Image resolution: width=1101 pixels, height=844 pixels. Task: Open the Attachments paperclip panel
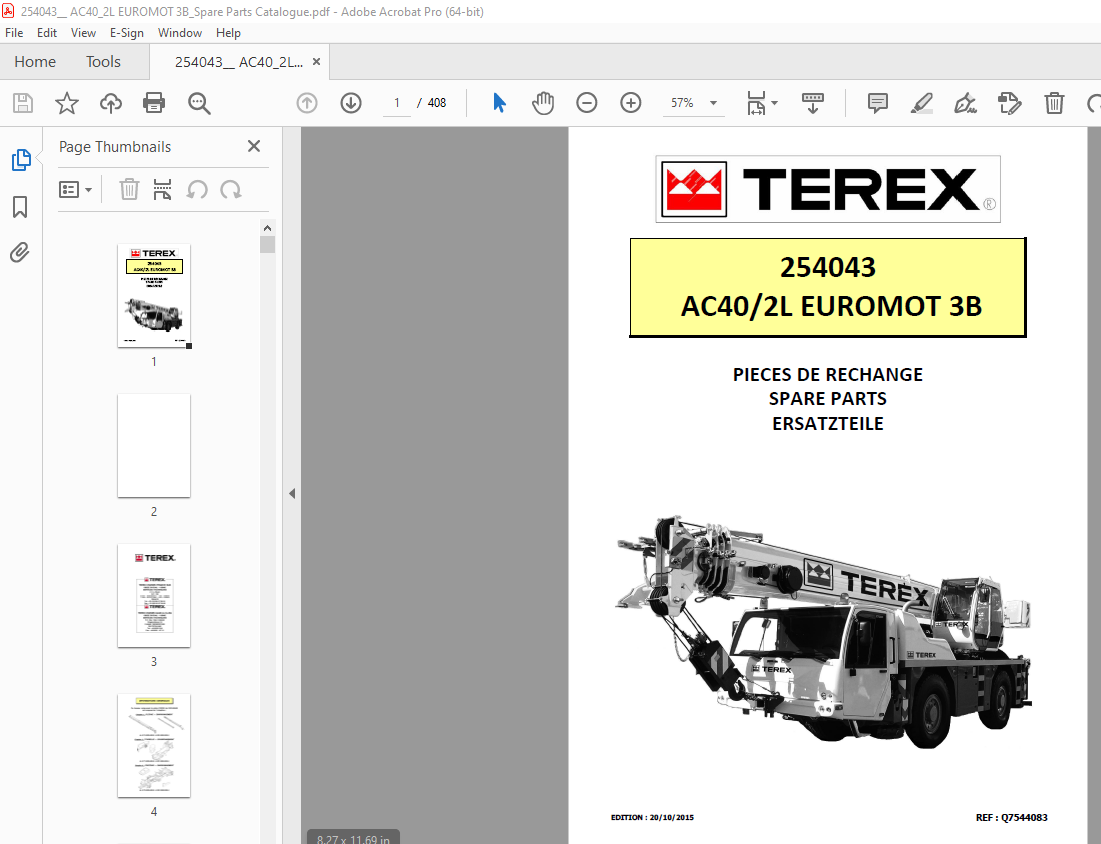pos(20,253)
